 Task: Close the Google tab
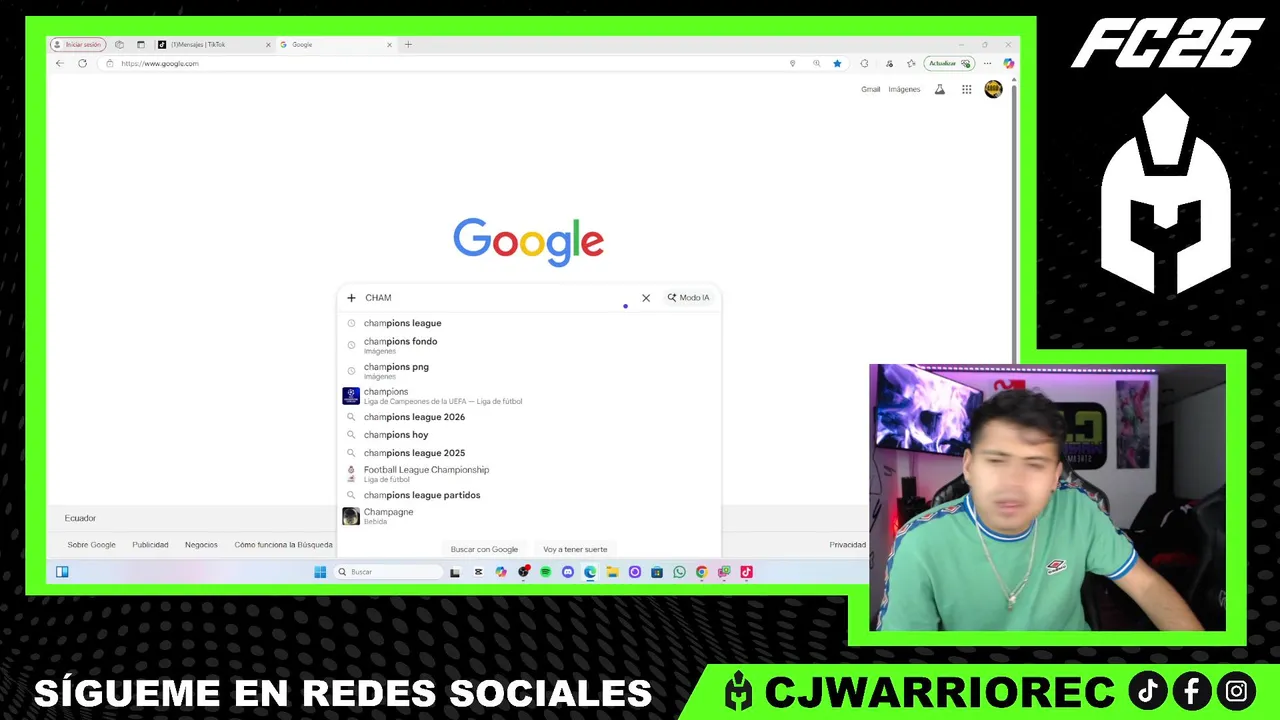pos(389,44)
